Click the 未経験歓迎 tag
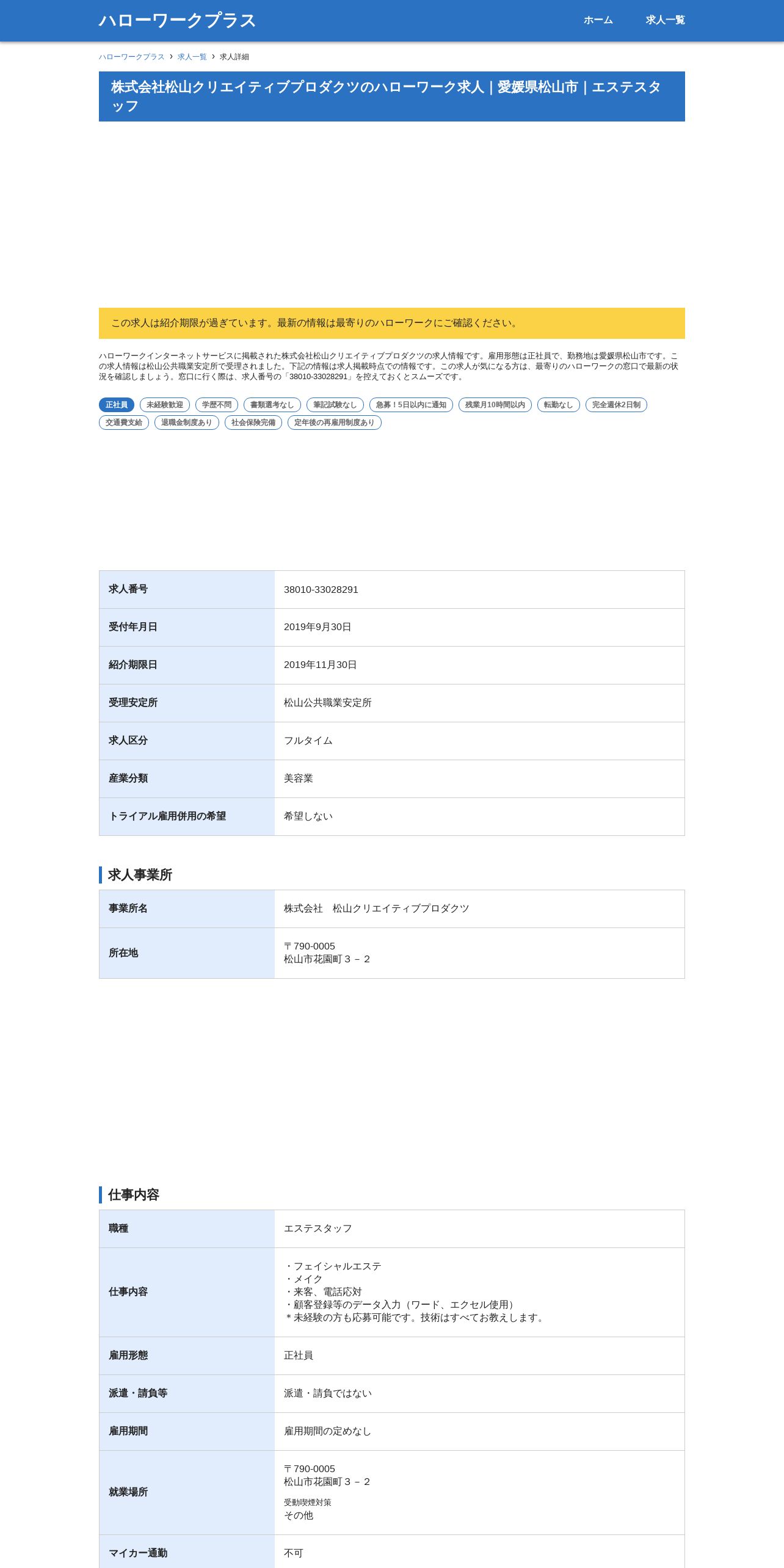The height and width of the screenshot is (1568, 784). (165, 405)
